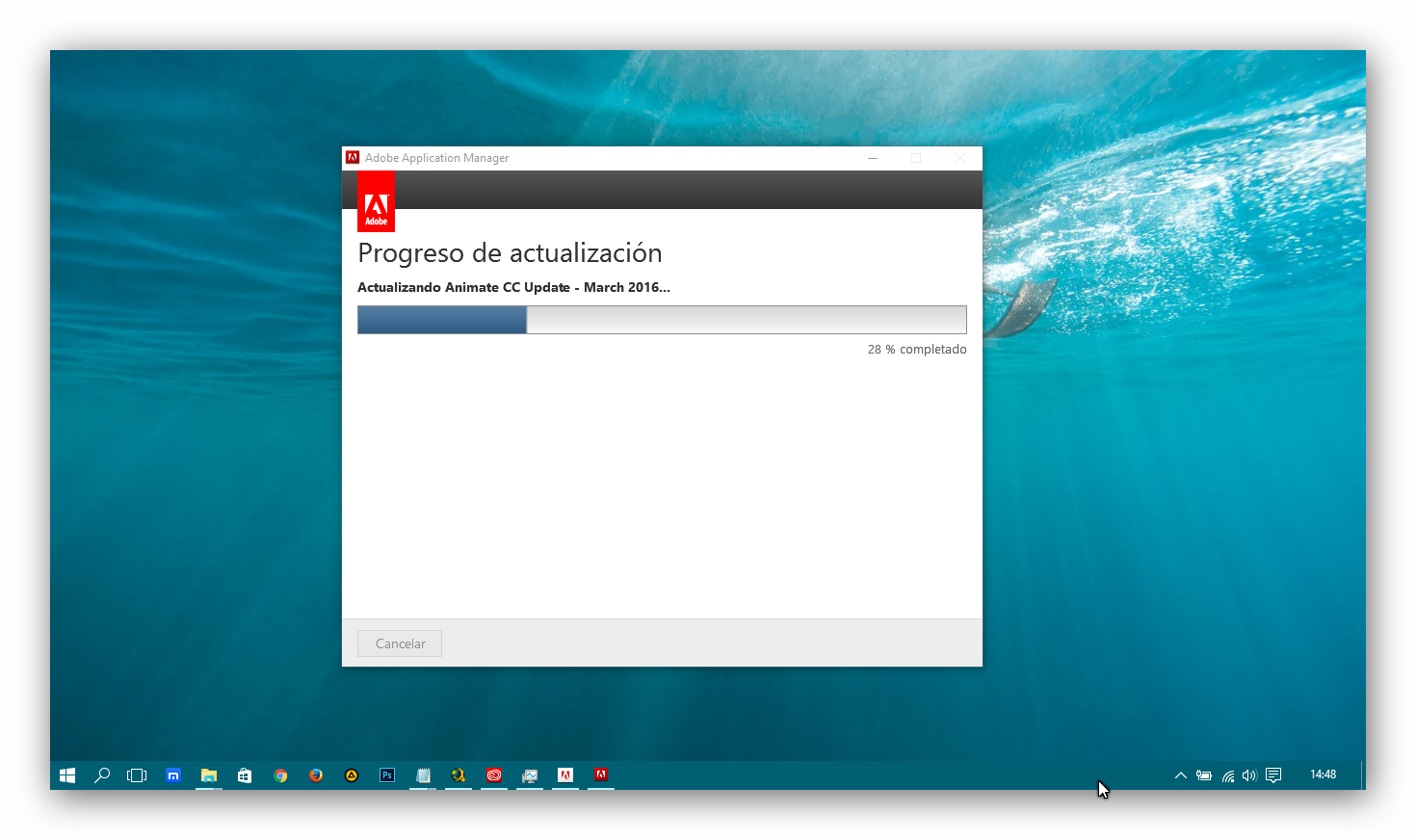1416x840 pixels.
Task: Click the update progress bar
Action: 662,320
